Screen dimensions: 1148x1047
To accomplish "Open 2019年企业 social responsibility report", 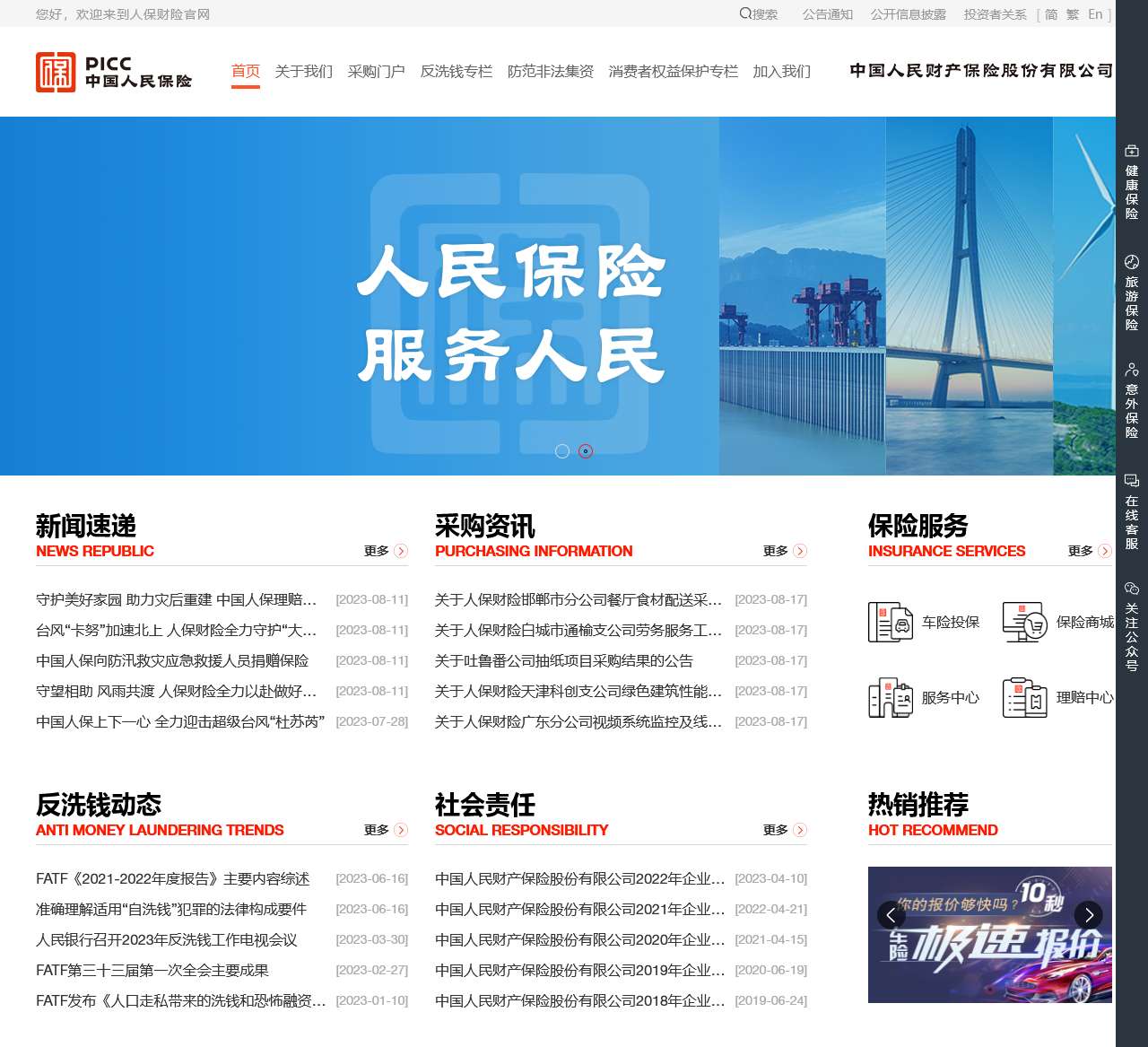I will click(580, 970).
